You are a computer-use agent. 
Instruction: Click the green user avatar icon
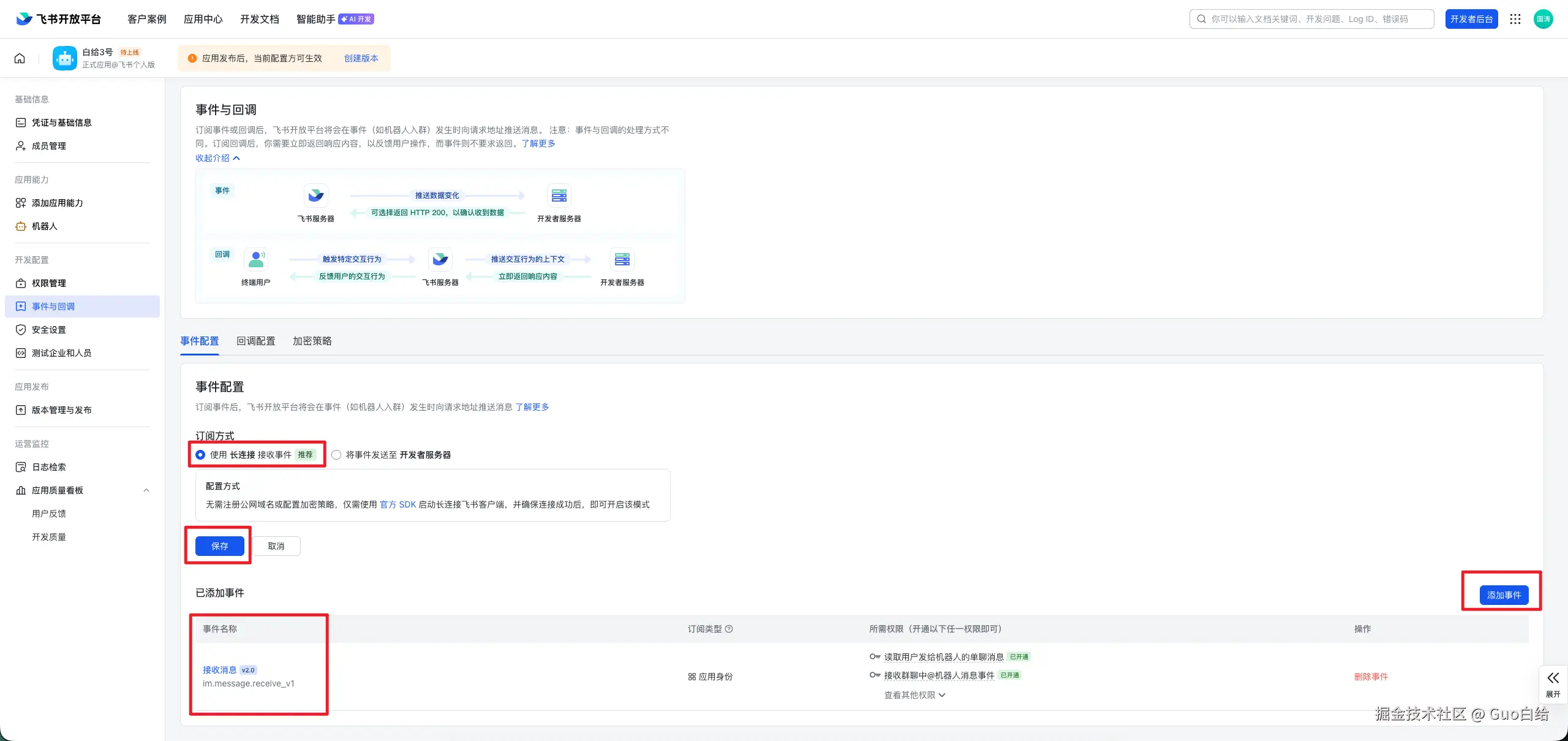(x=1543, y=19)
